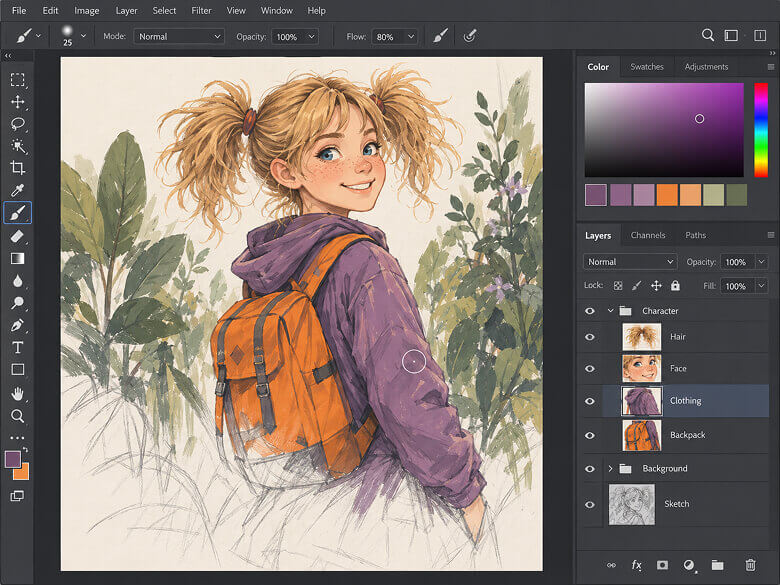Hide the Clothing layer
This screenshot has width=780, height=585.
(590, 401)
